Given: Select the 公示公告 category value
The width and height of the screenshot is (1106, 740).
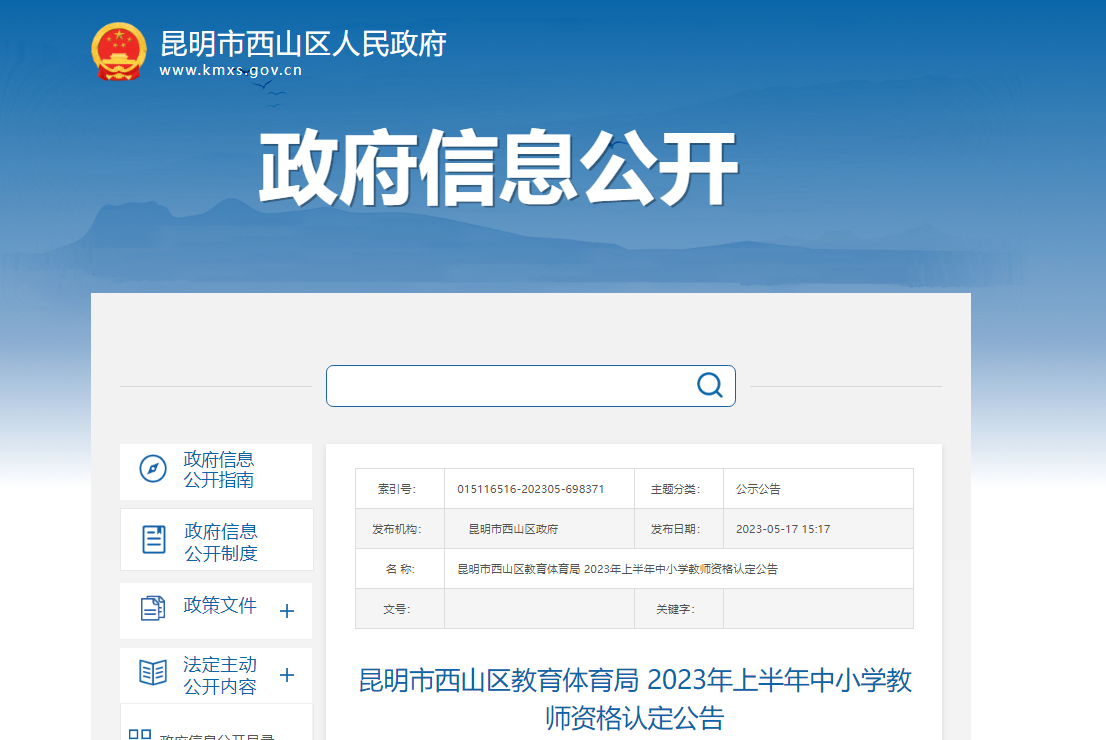Looking at the screenshot, I should (x=758, y=489).
